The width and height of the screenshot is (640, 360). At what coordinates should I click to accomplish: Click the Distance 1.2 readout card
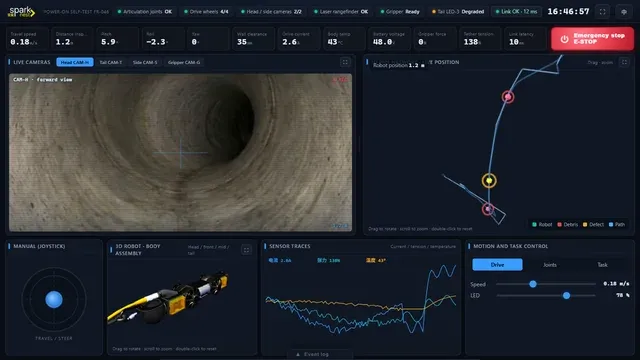[x=72, y=39]
